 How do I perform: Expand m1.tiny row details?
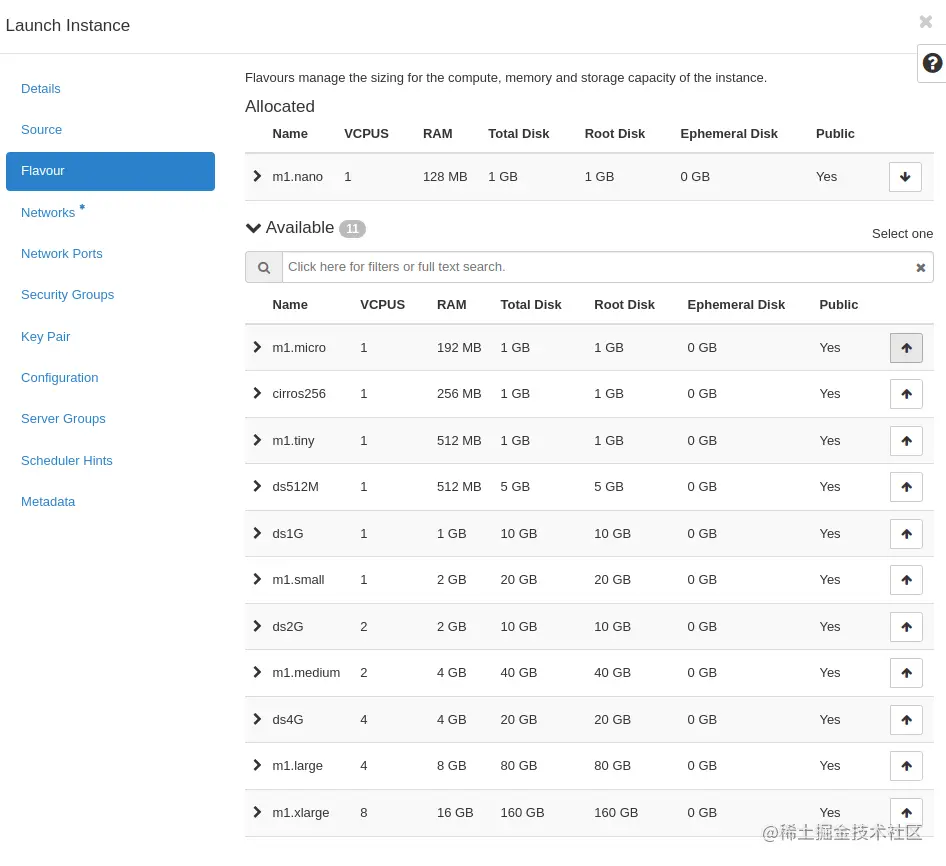pos(258,440)
